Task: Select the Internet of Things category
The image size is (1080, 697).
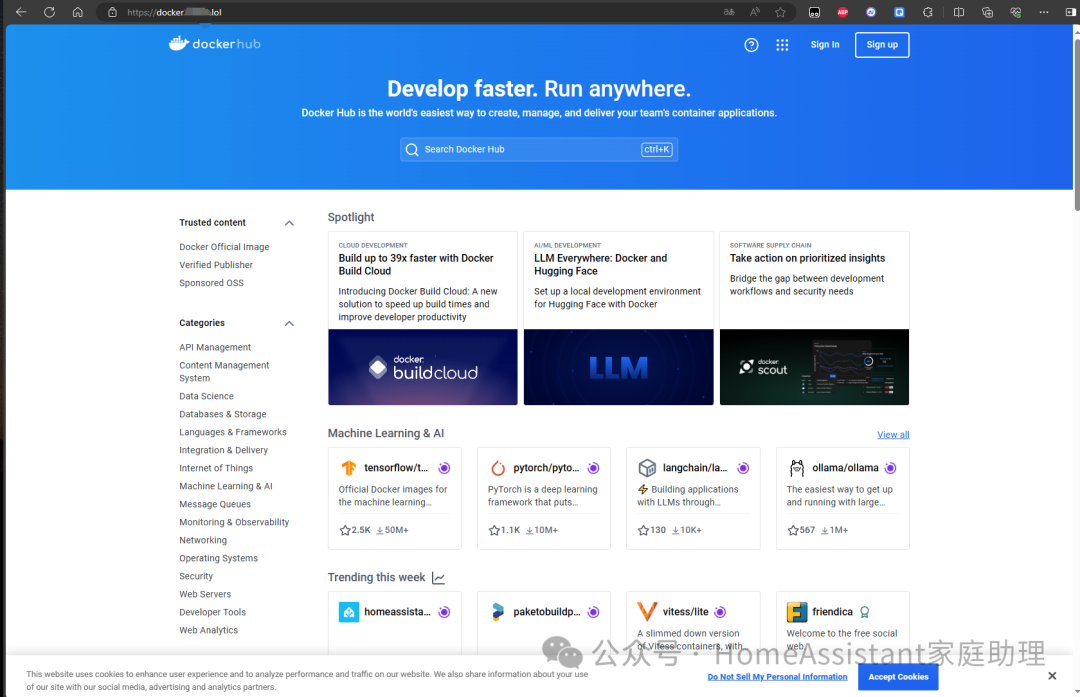Action: pos(216,468)
